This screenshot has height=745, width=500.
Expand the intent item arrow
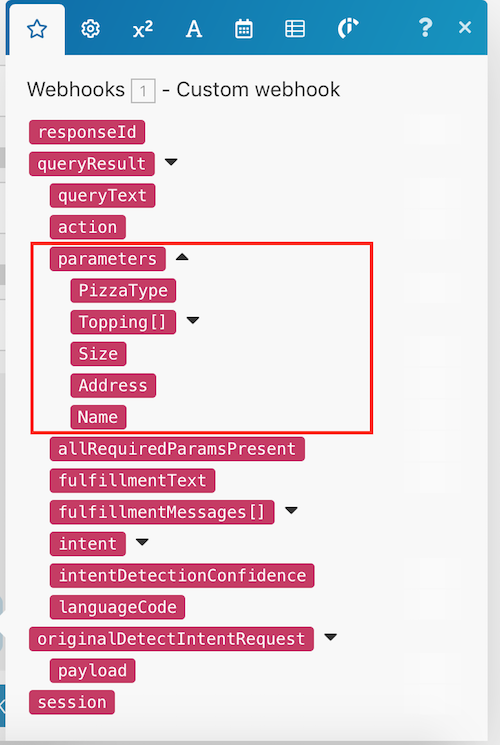142,542
